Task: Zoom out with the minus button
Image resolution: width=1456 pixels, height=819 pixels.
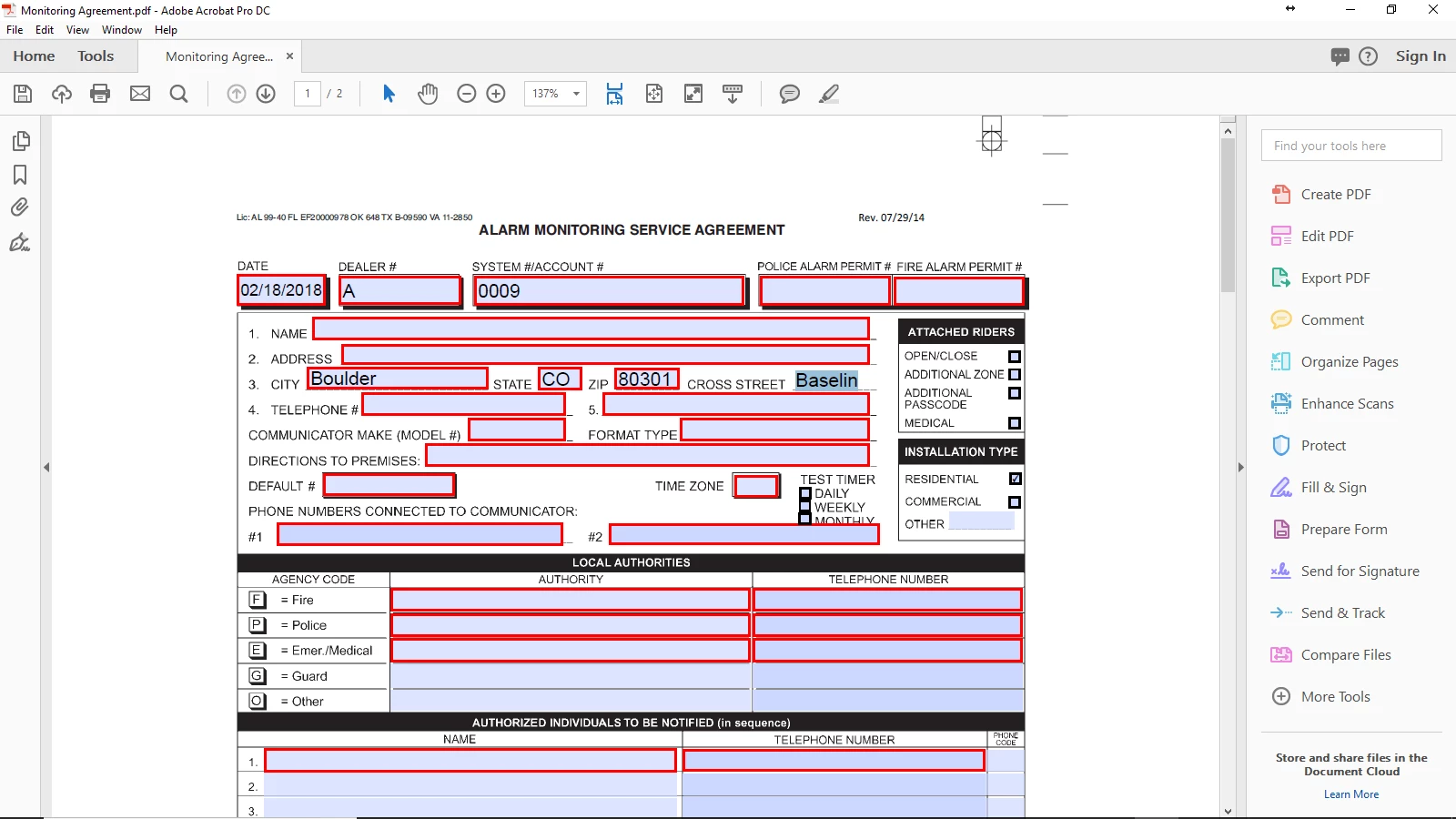Action: coord(467,94)
